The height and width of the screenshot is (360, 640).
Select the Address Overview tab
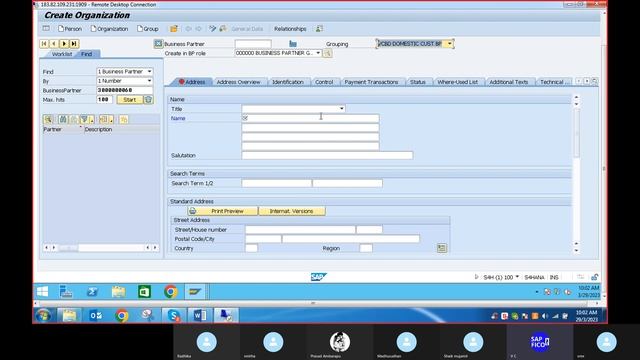tap(238, 82)
